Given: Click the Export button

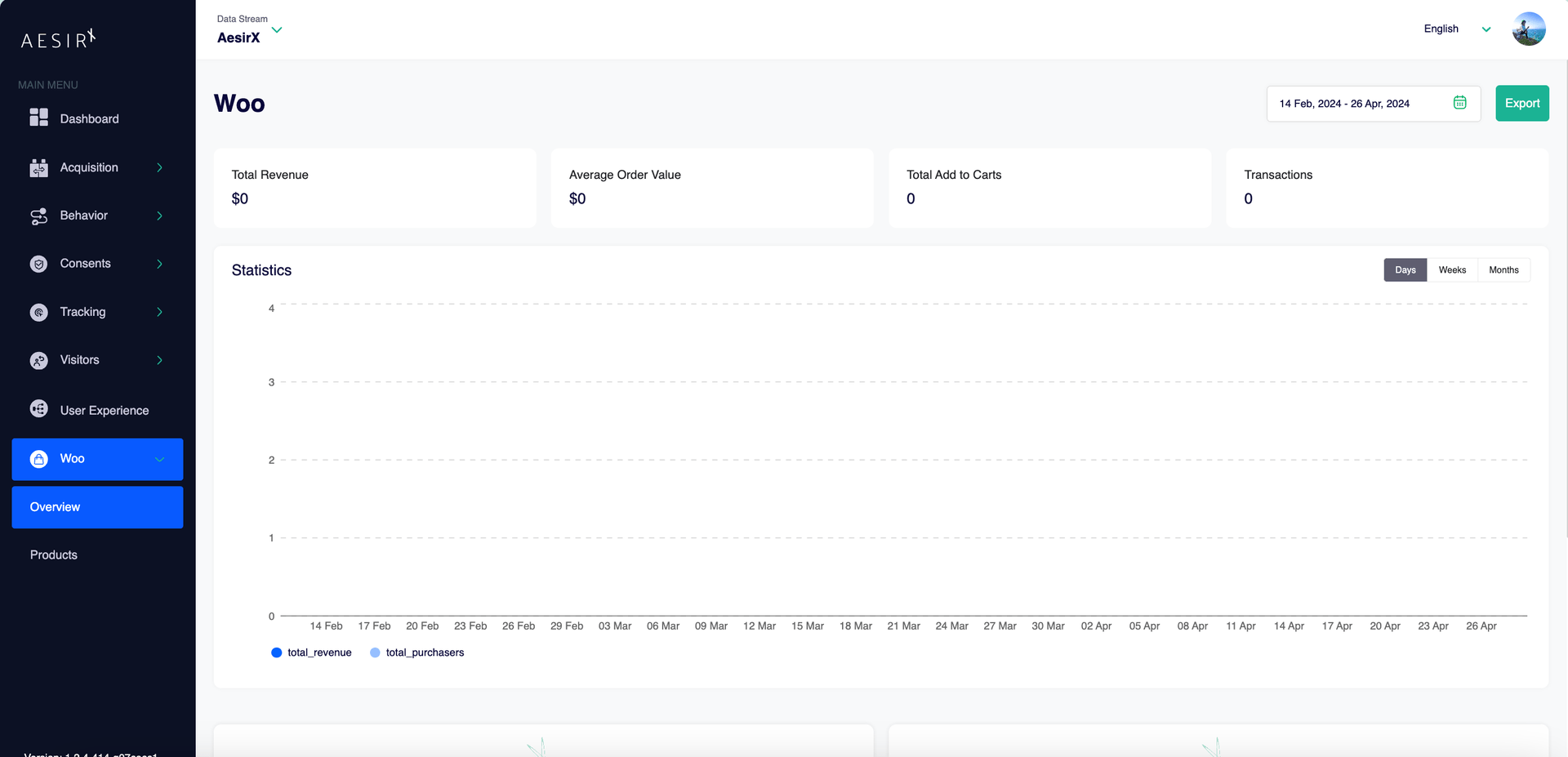Looking at the screenshot, I should click(1521, 103).
